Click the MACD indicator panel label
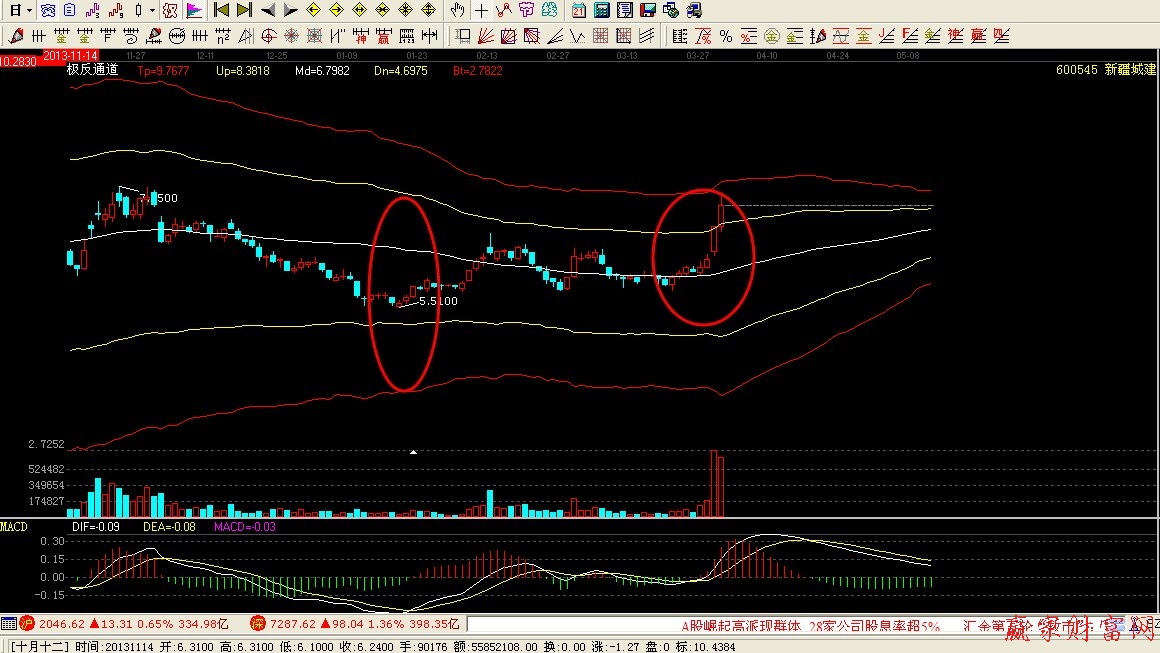This screenshot has width=1160, height=653. pos(14,526)
